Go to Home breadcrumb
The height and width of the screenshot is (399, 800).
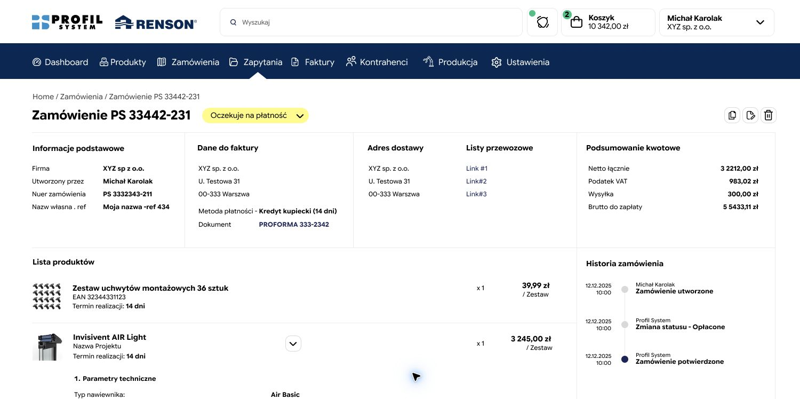tap(43, 96)
